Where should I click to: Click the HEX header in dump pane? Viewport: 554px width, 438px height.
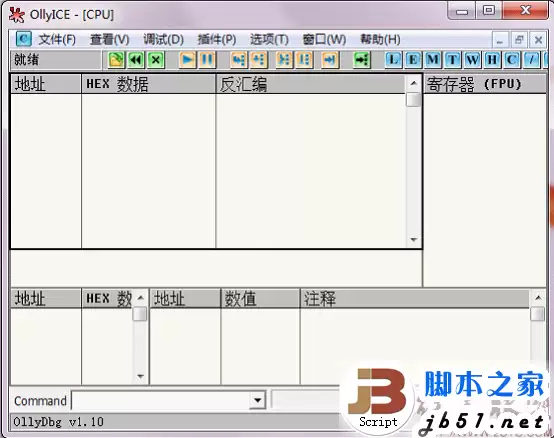107,299
